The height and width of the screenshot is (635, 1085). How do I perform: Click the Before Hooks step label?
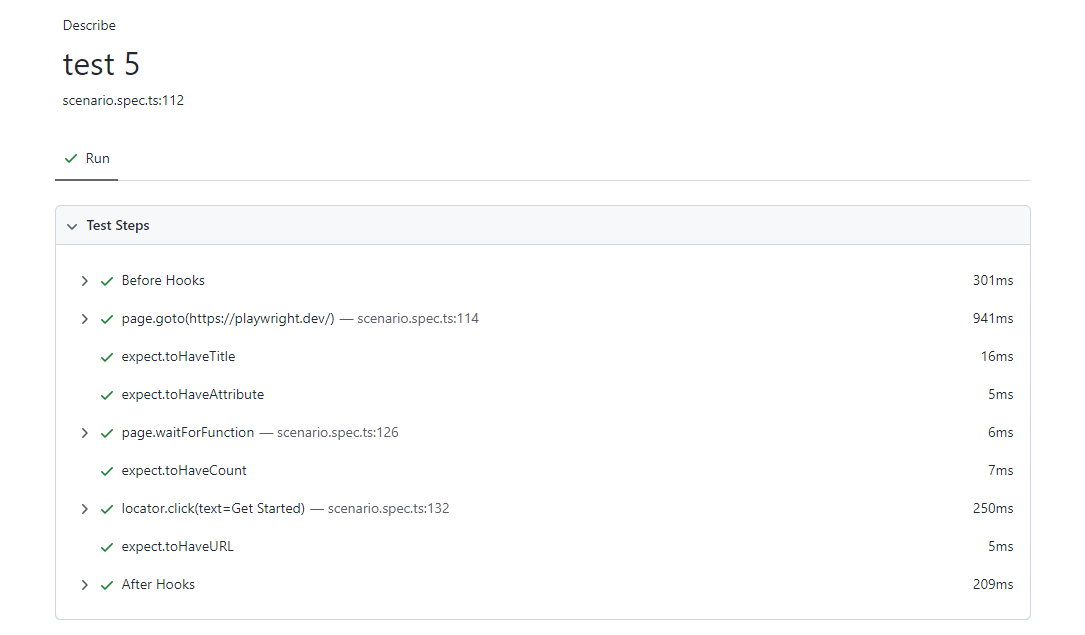click(x=163, y=280)
